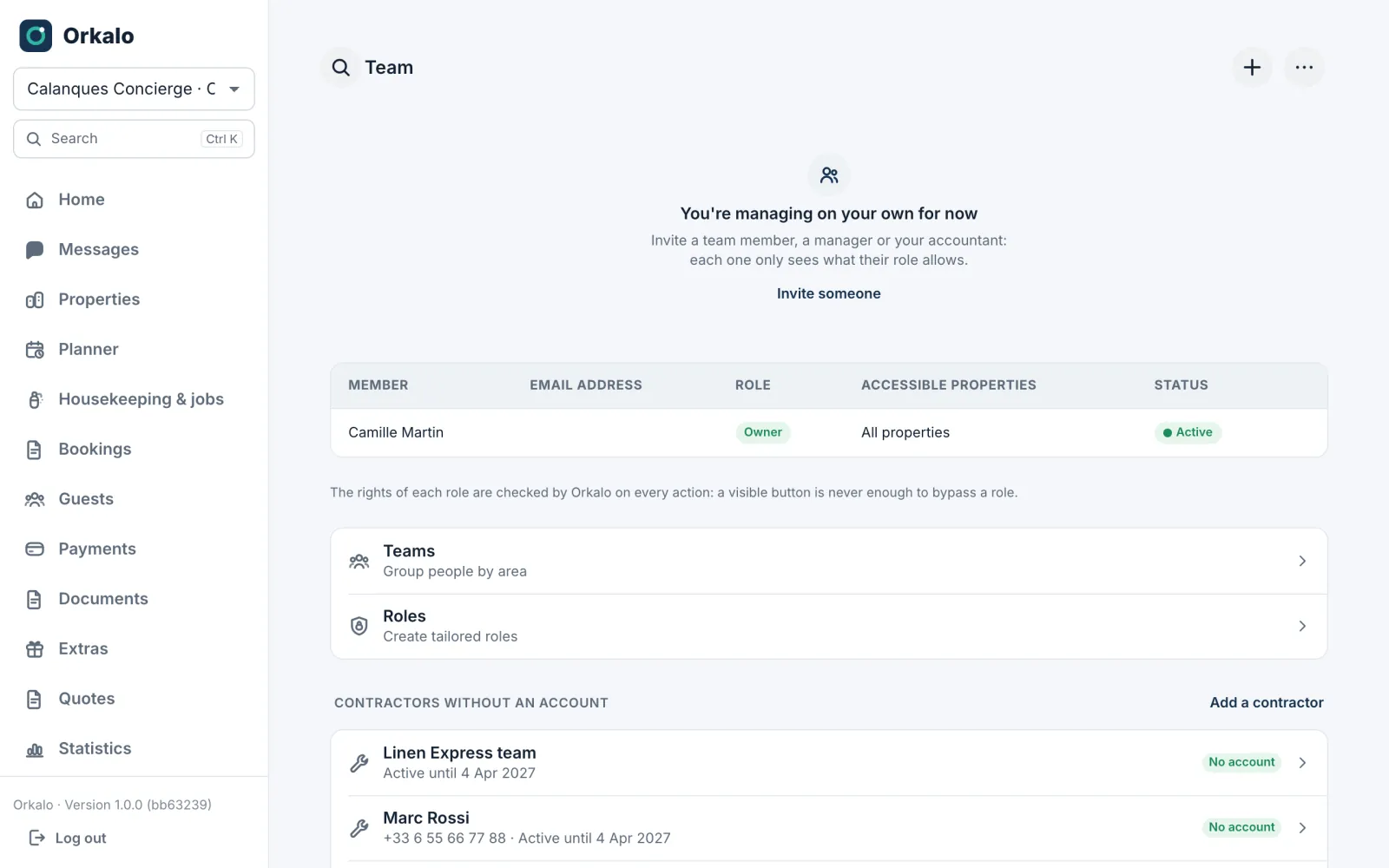Click the Log out arrow icon
1389x868 pixels.
37,838
